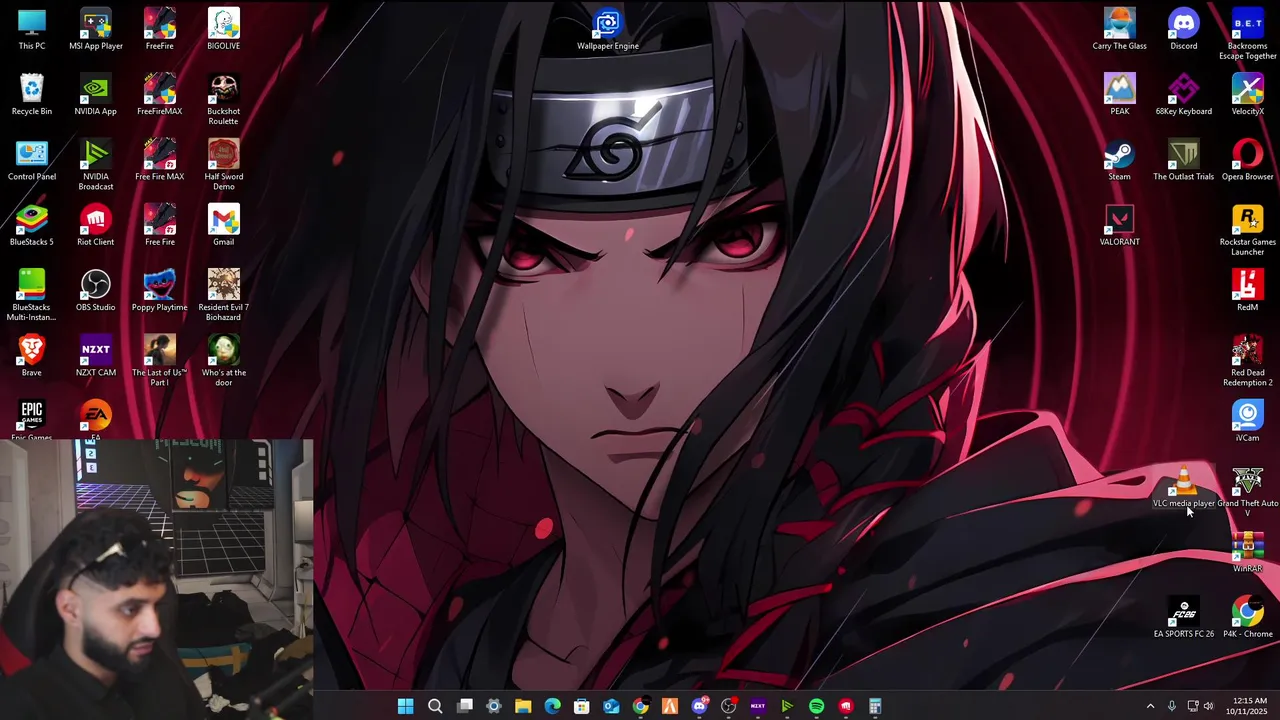Switch to NZXT CAM on the taskbar
This screenshot has width=1280, height=720.
point(758,707)
